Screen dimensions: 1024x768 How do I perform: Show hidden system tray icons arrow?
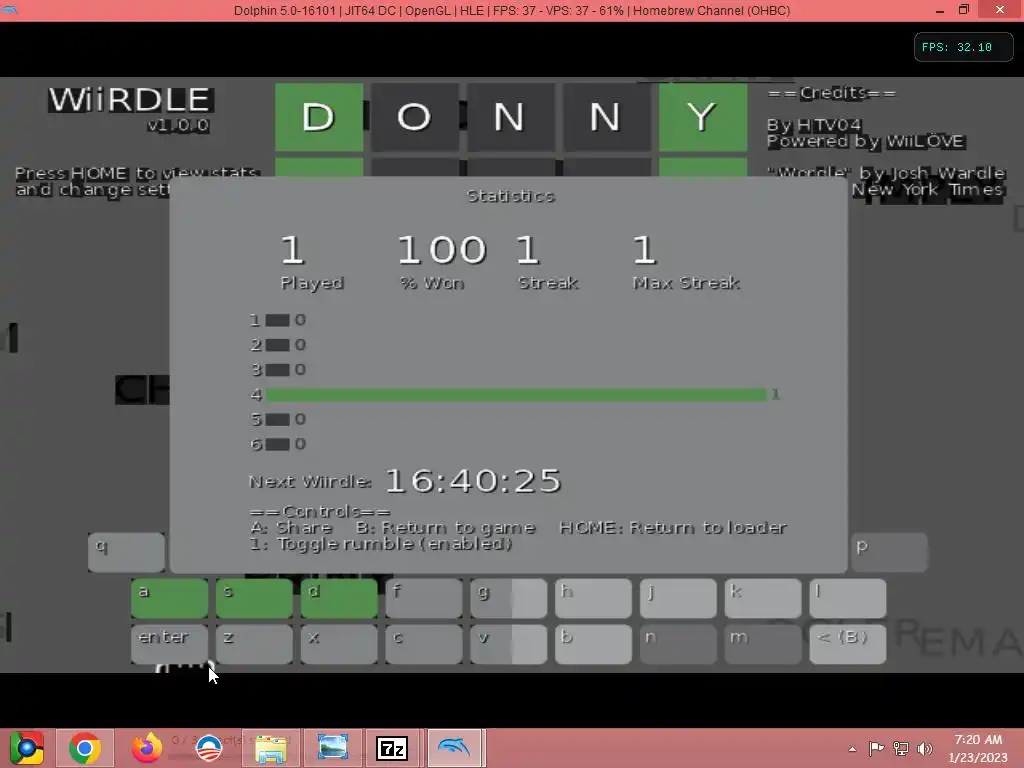click(x=852, y=749)
